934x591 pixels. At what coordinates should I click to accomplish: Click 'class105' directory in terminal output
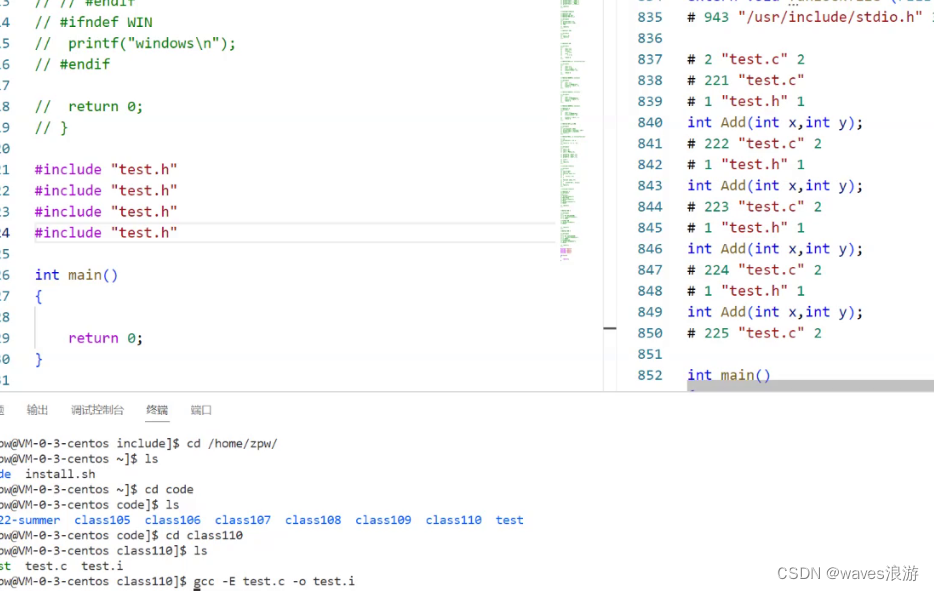(x=102, y=520)
